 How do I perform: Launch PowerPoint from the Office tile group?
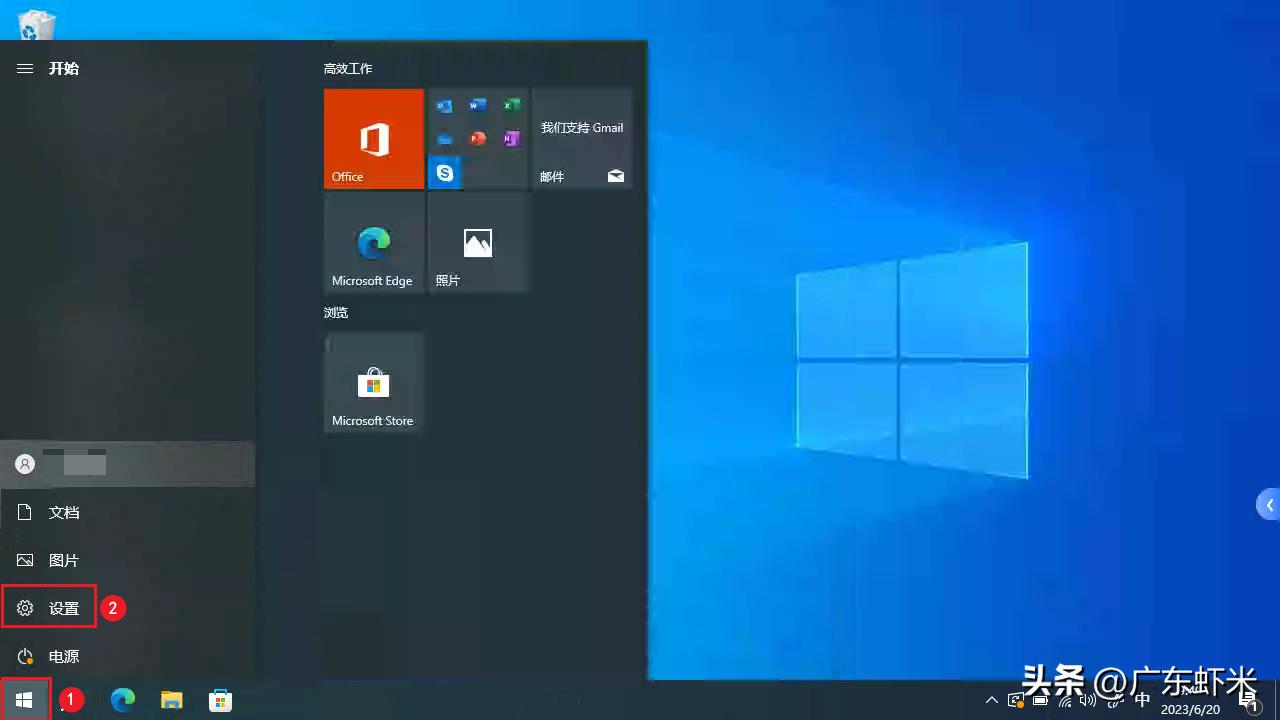coord(478,139)
